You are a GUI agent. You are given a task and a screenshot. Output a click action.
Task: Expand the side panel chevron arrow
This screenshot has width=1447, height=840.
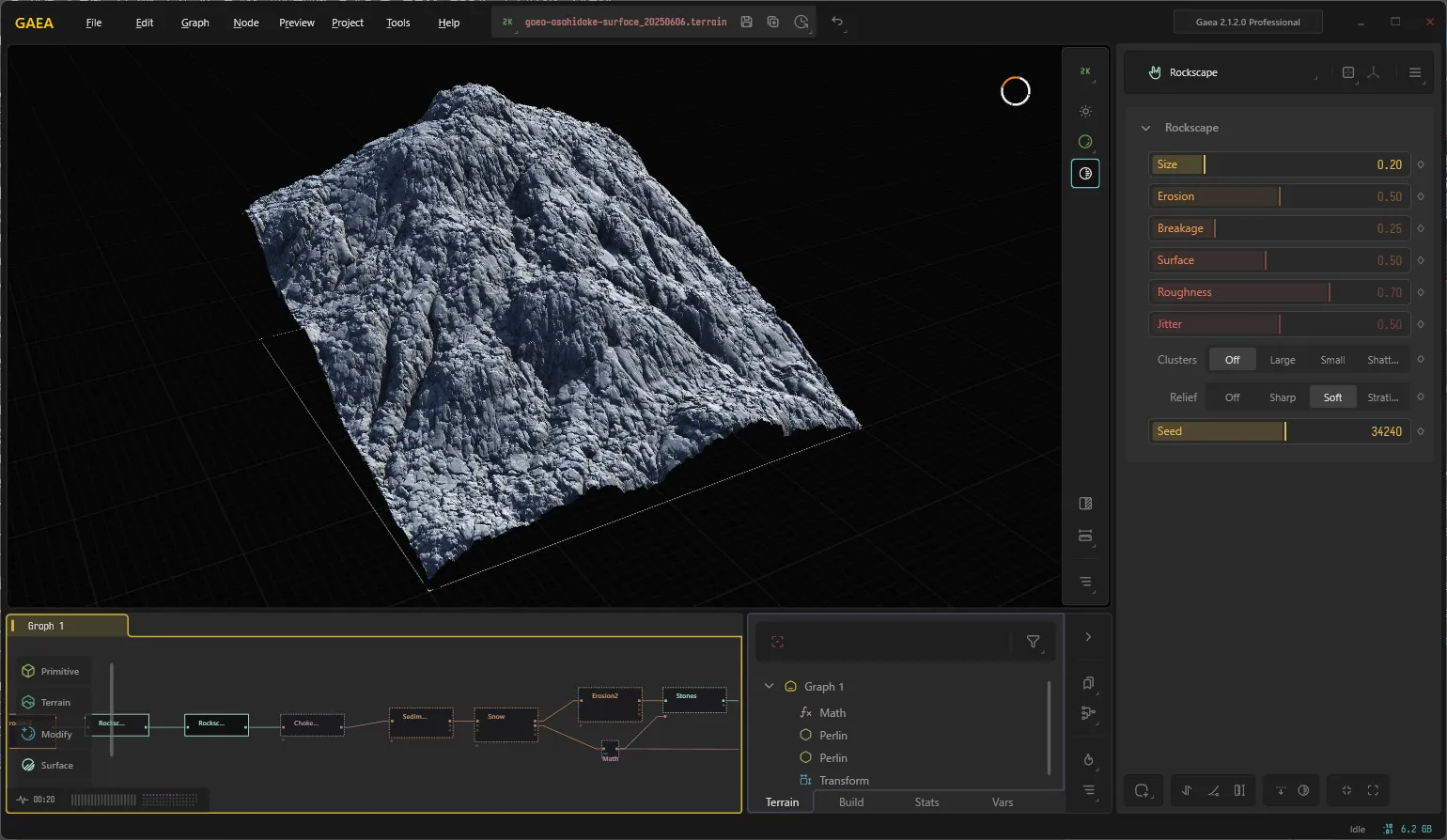point(1088,637)
